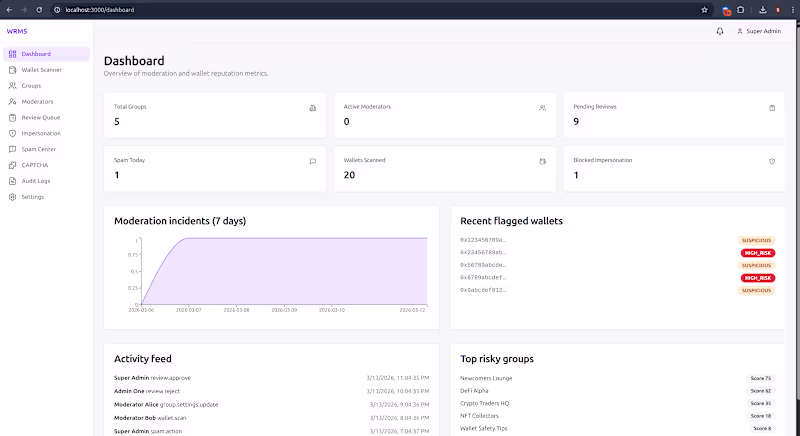Open Wallet Scanner page from sidebar
Screen dimensions: 800x436
point(41,70)
